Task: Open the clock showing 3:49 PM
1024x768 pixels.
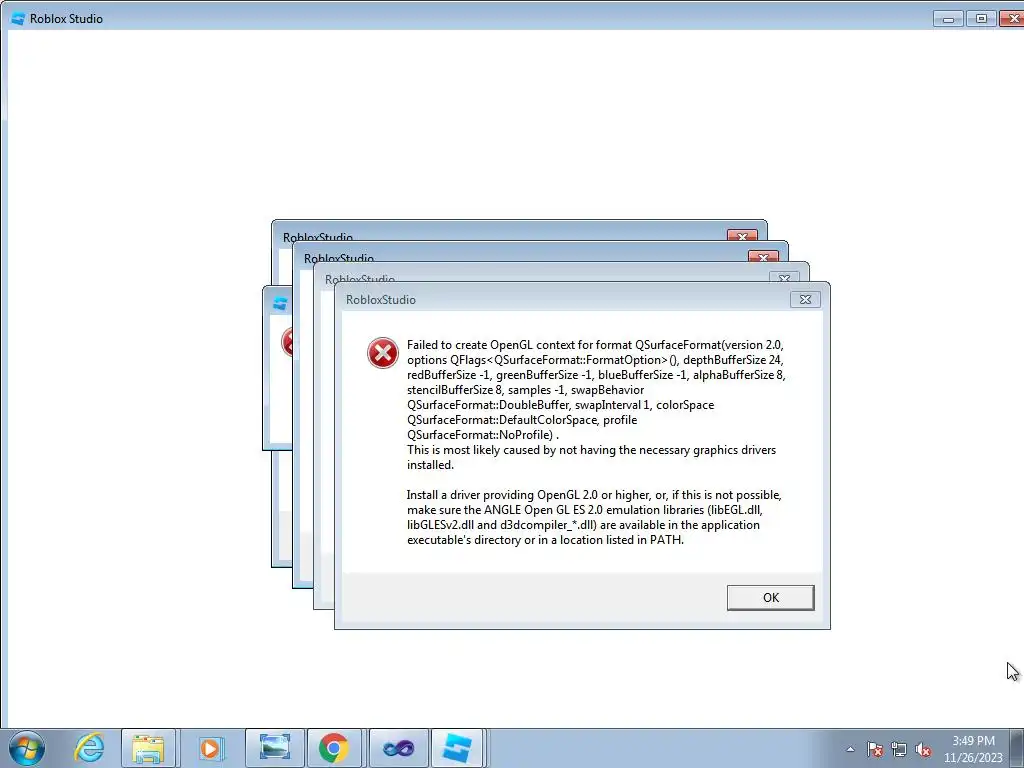Action: tap(973, 749)
